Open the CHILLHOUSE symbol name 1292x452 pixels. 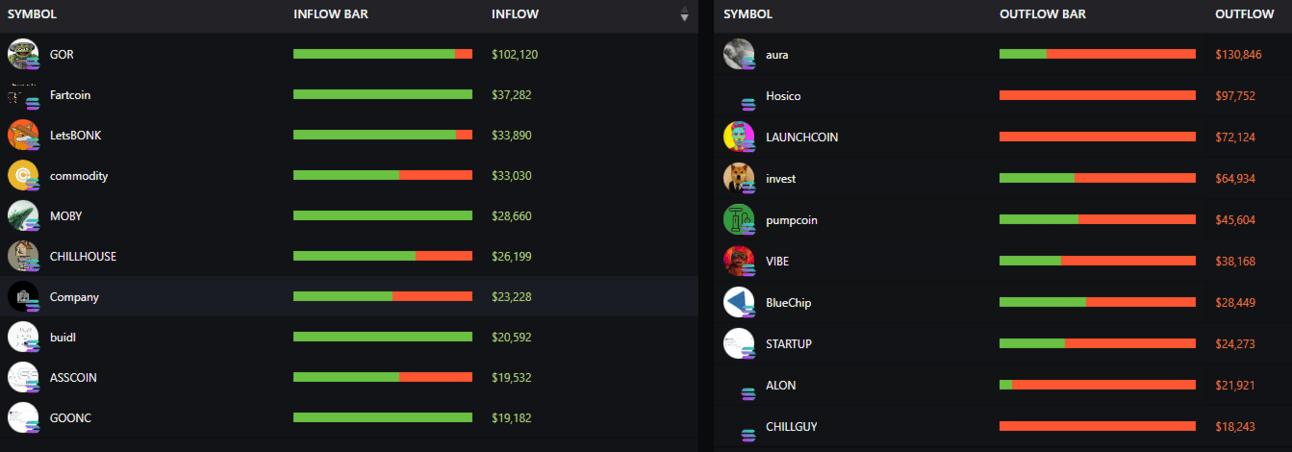click(83, 256)
